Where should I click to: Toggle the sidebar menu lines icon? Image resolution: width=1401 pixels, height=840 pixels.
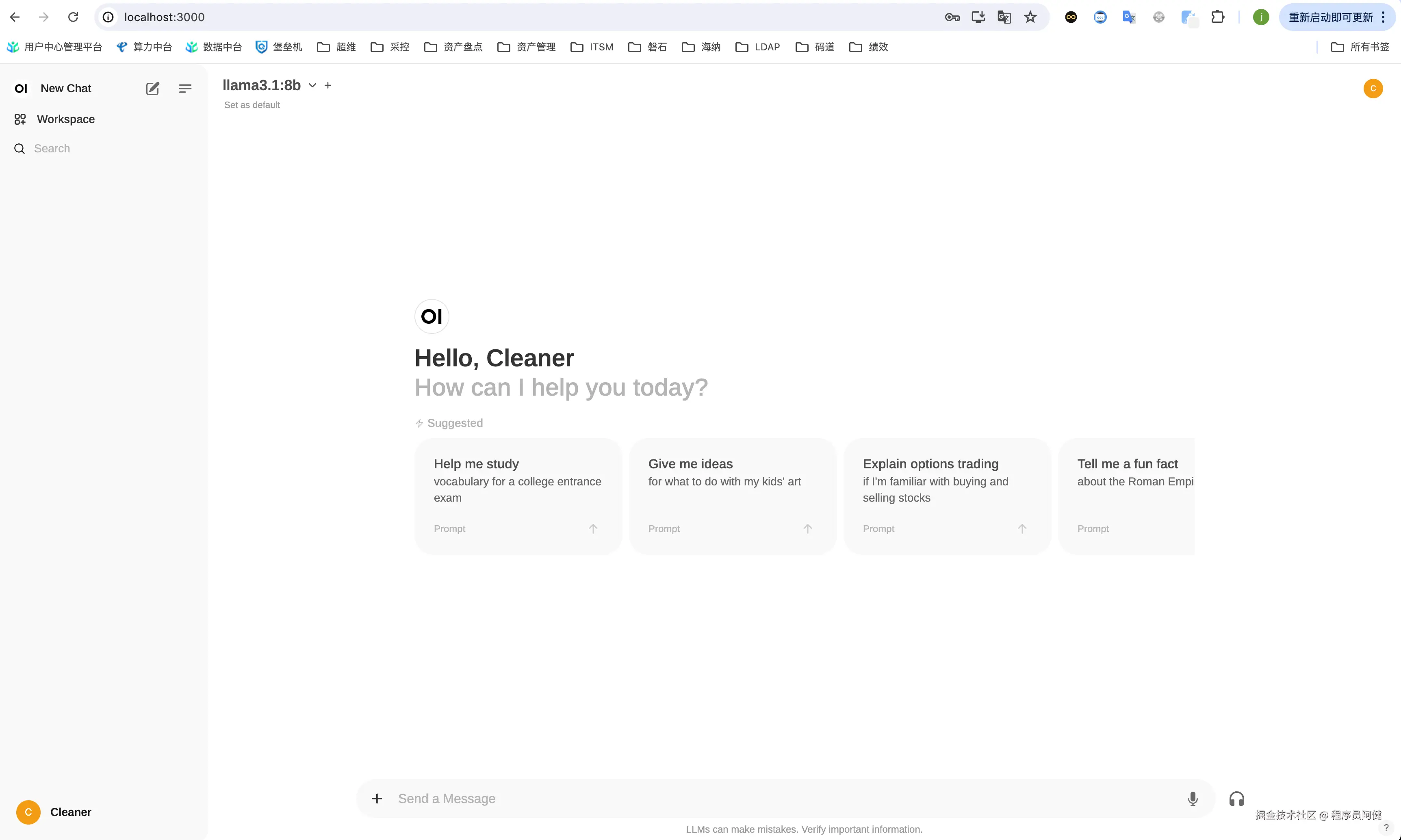(184, 88)
